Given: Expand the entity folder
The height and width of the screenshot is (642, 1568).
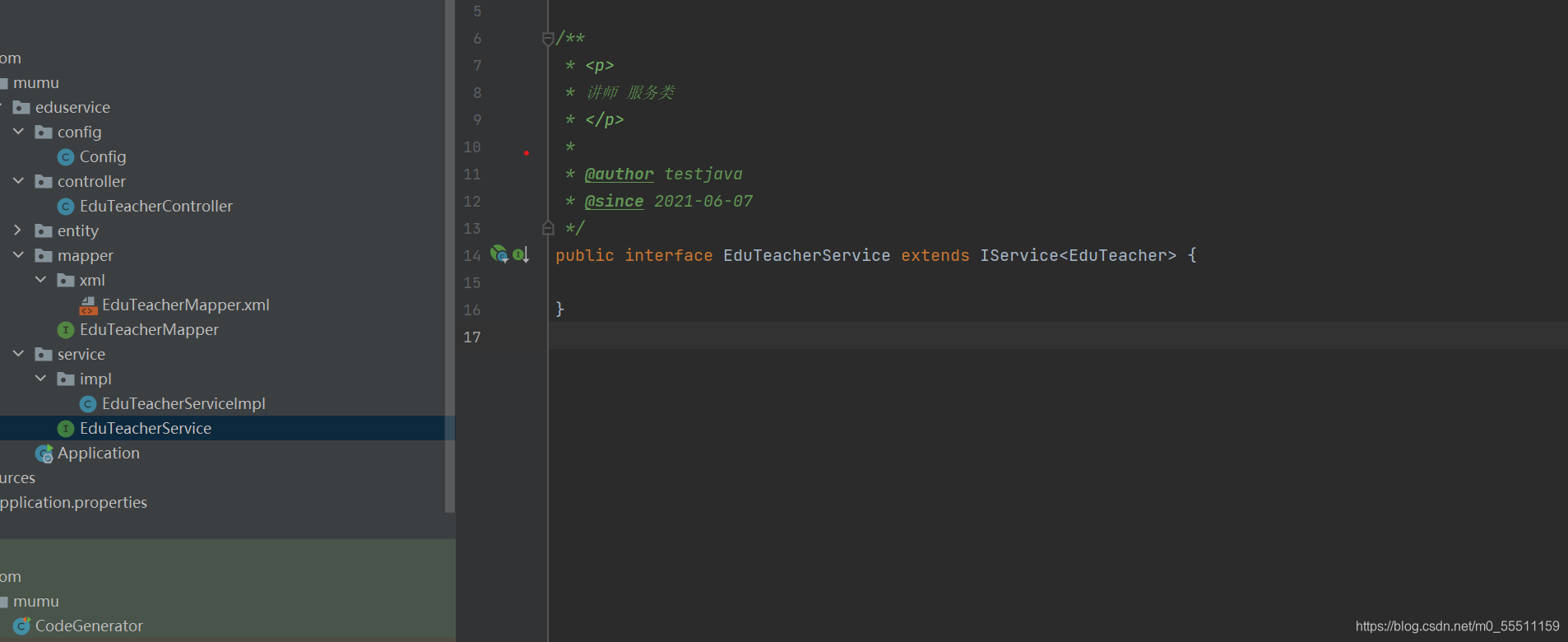Looking at the screenshot, I should (x=18, y=230).
